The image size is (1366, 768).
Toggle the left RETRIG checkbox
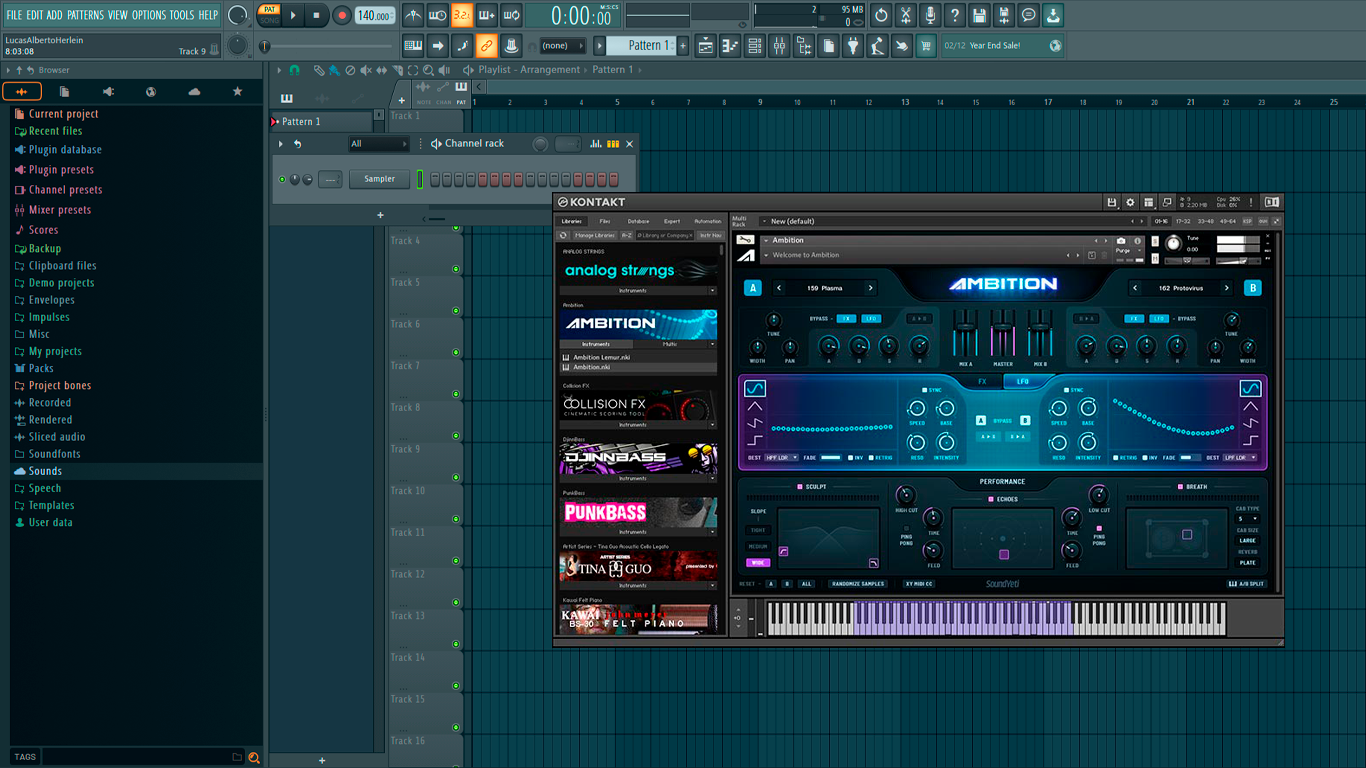click(871, 457)
